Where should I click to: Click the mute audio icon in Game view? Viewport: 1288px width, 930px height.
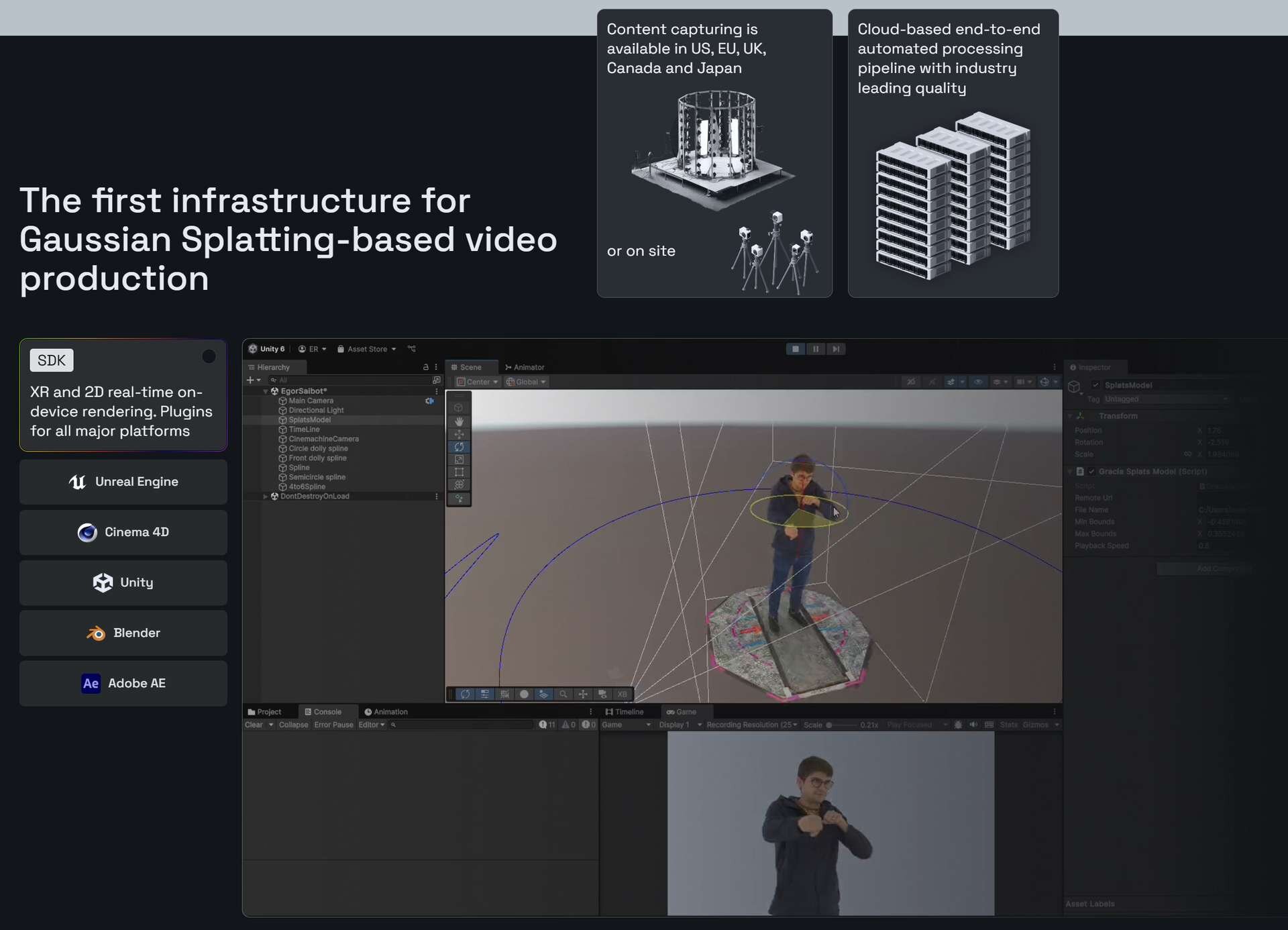pyautogui.click(x=973, y=725)
